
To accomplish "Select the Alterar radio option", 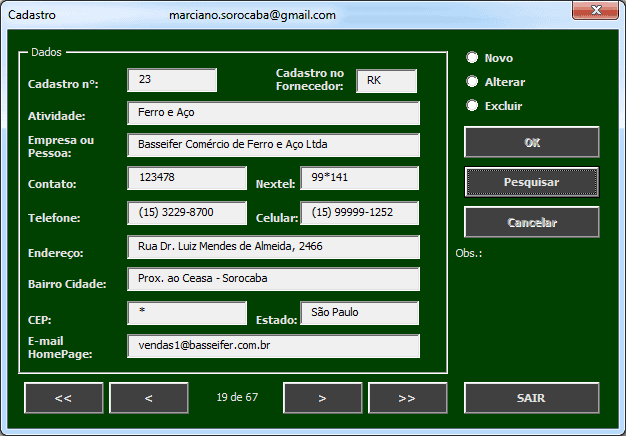I will [473, 82].
